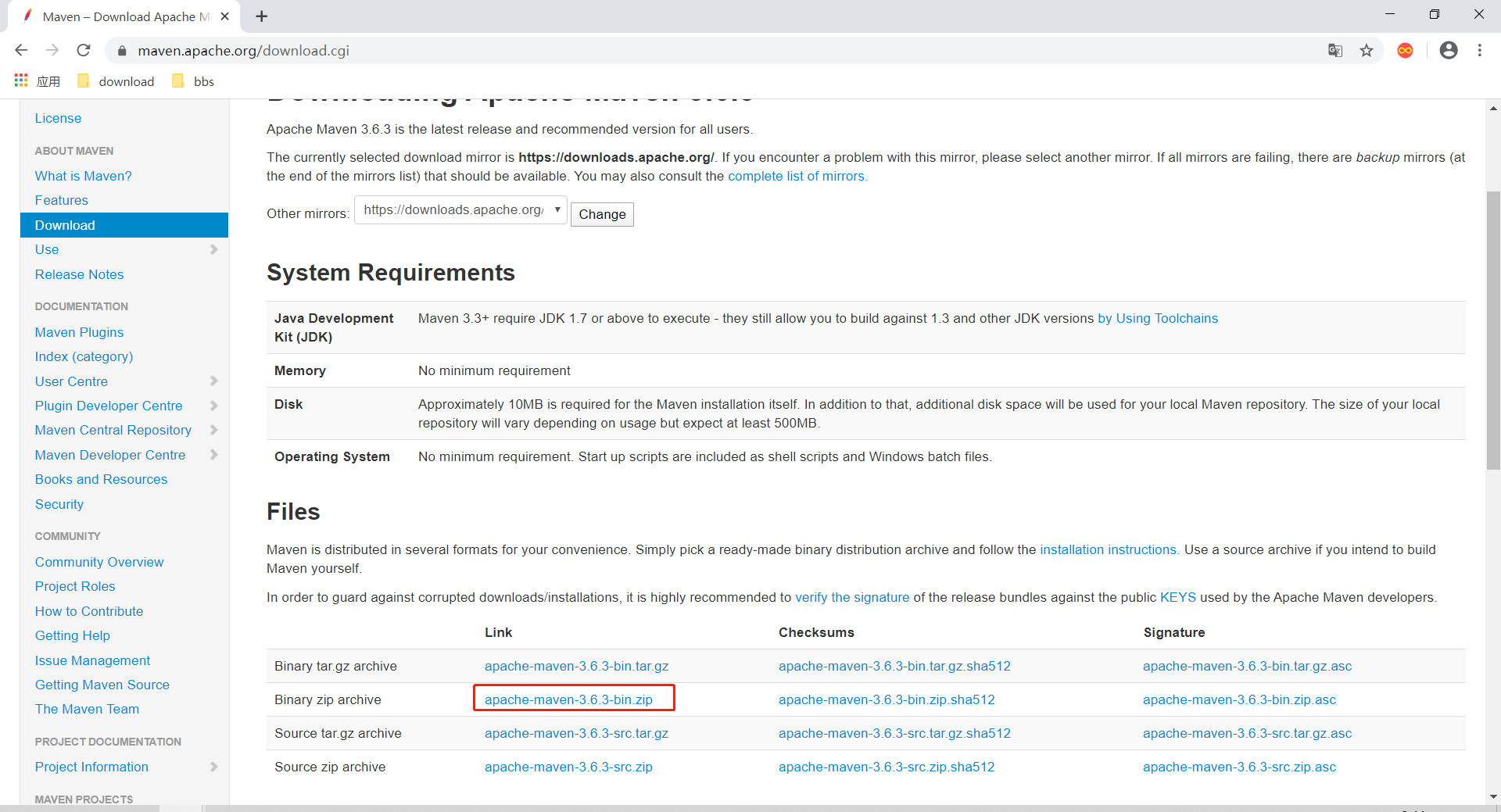Open Release Notes from the sidebar

[x=79, y=274]
